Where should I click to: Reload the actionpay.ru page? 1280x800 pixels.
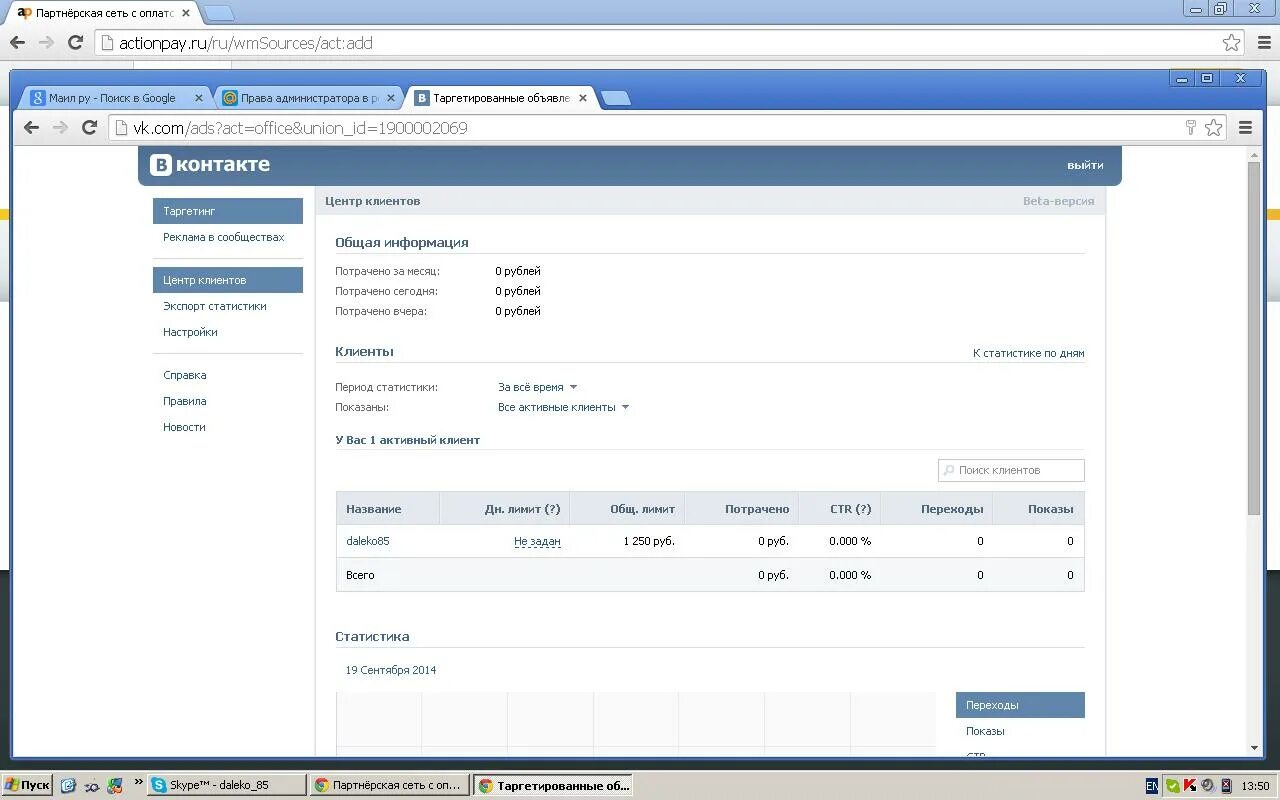[x=75, y=42]
